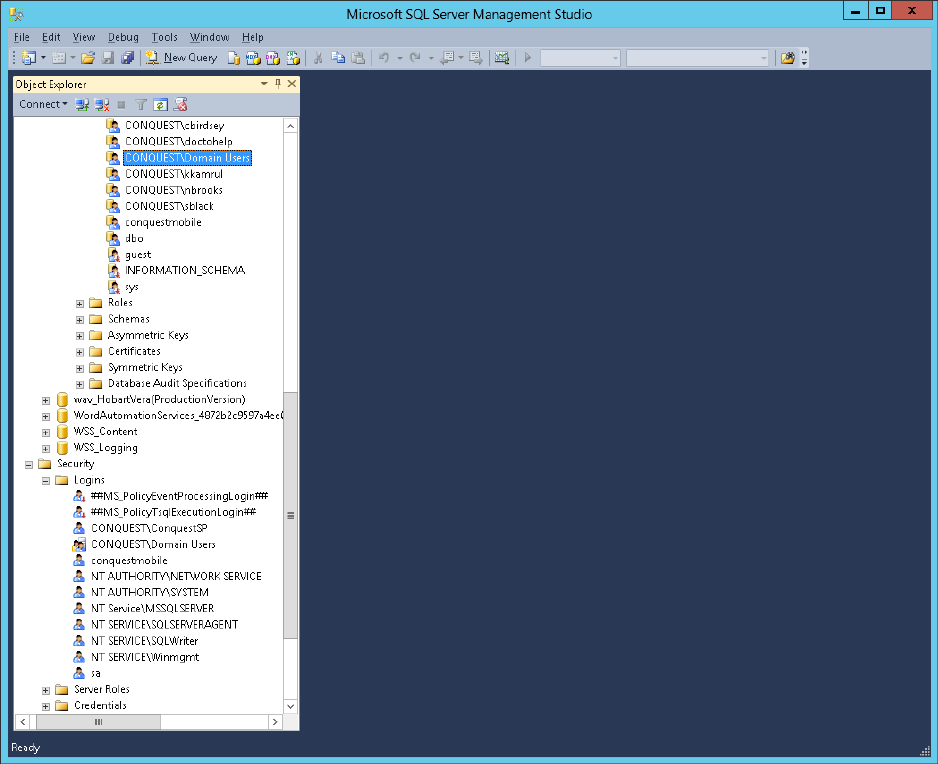Viewport: 938px width, 764px height.
Task: Click the Analysis Services MDX Query icon
Action: (x=254, y=57)
